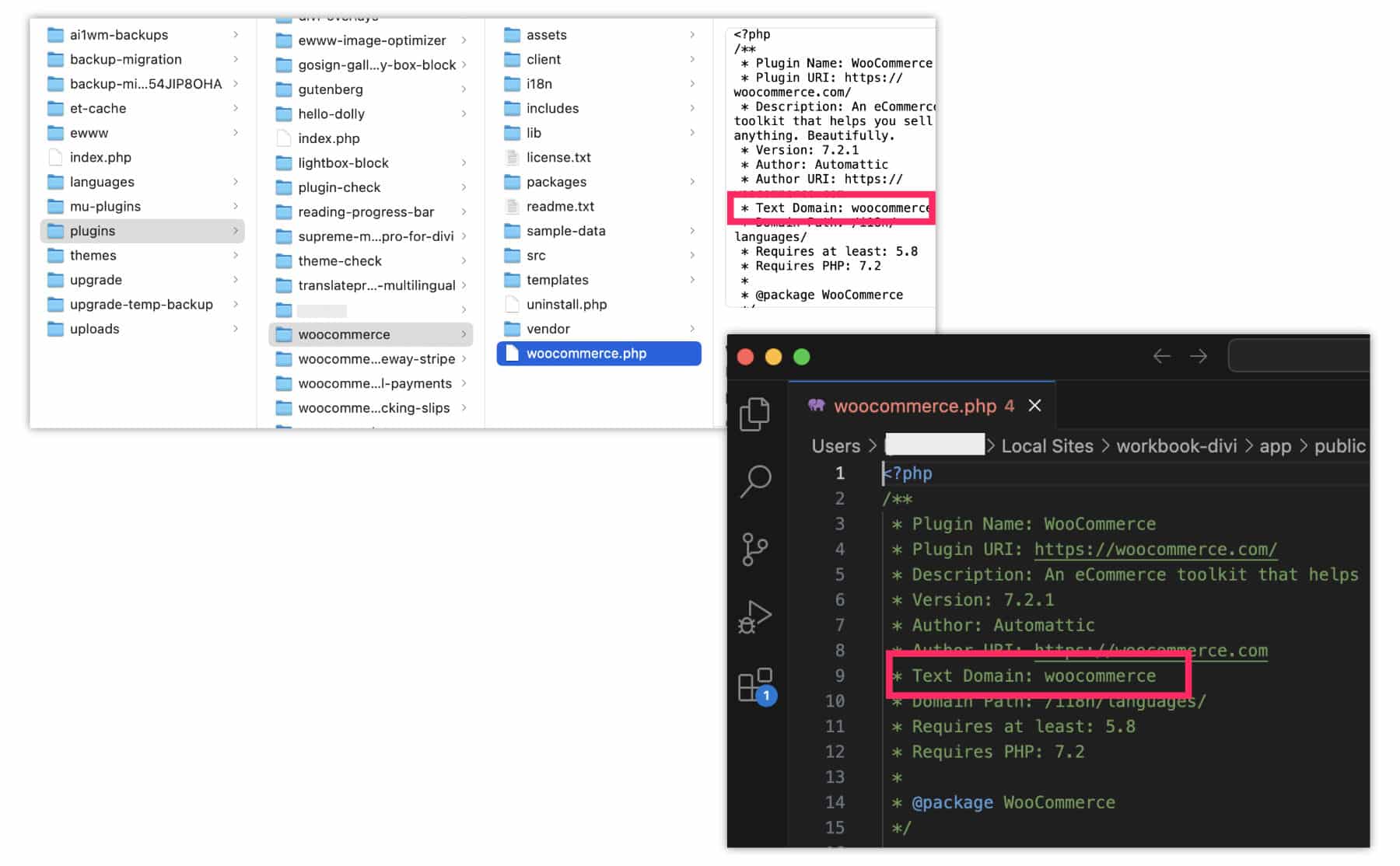This screenshot has height=866, width=1400.
Task: Select the languages folder in Finder
Action: pos(142,182)
